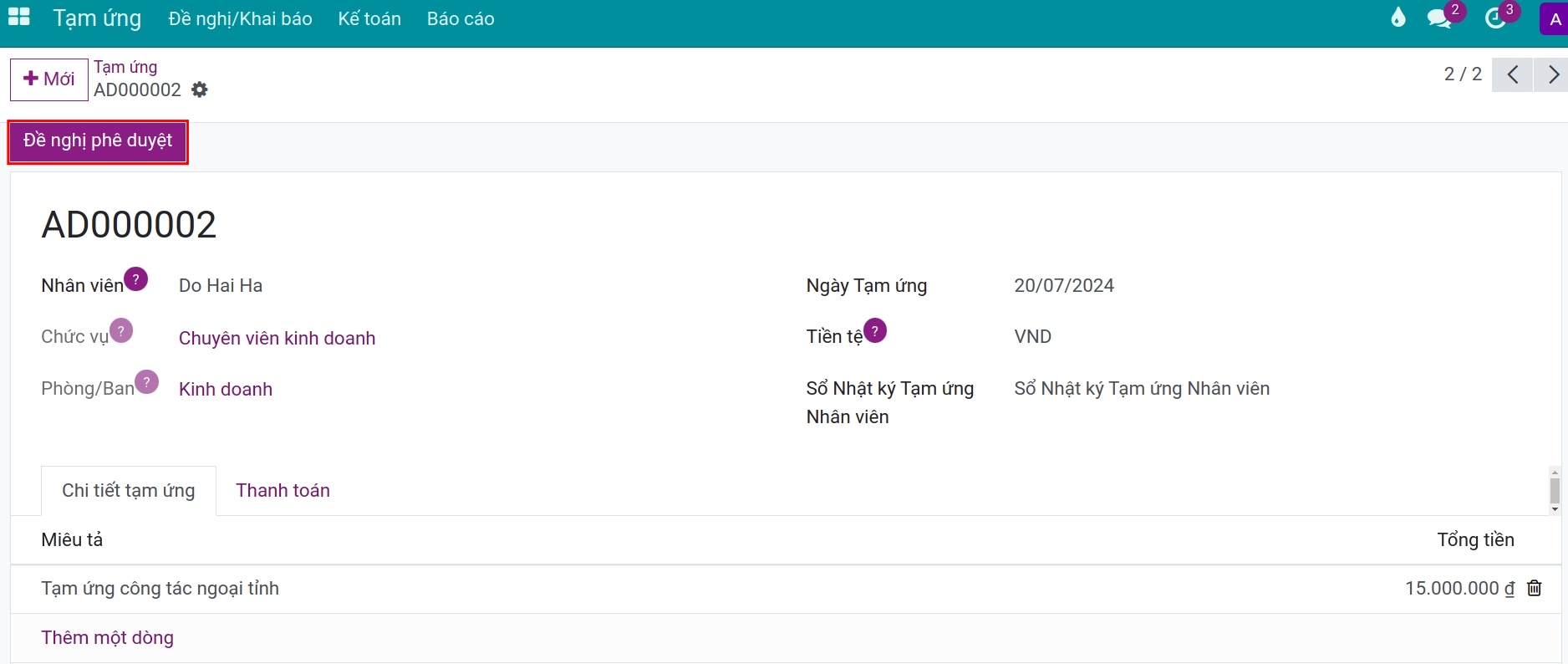Go to the next record arrow
1568x664 pixels.
(x=1552, y=74)
